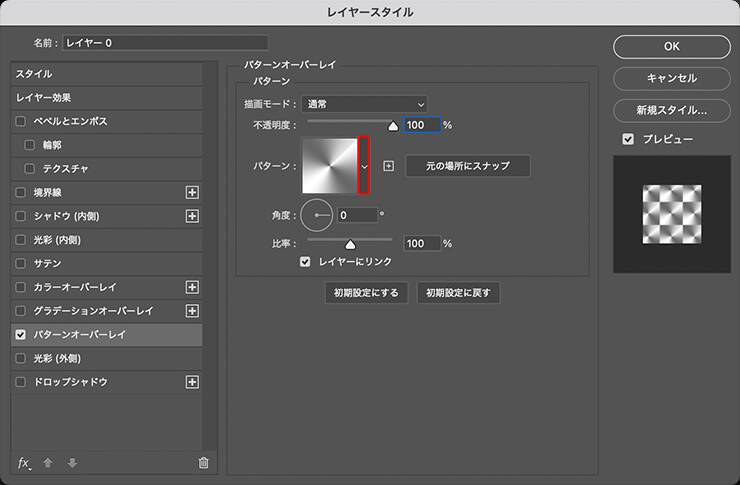The width and height of the screenshot is (740, 485).
Task: Click the 元の場所にスナップ button
Action: [x=468, y=166]
